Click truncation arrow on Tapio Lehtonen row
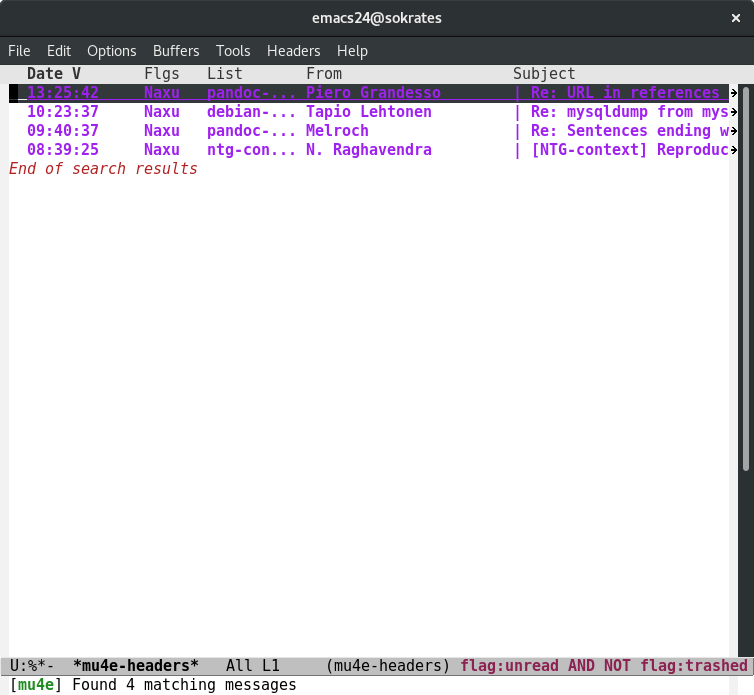 pos(733,112)
